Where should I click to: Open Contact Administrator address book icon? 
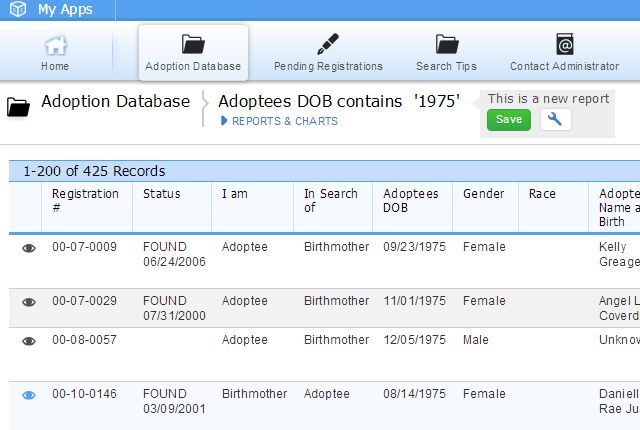tap(564, 45)
